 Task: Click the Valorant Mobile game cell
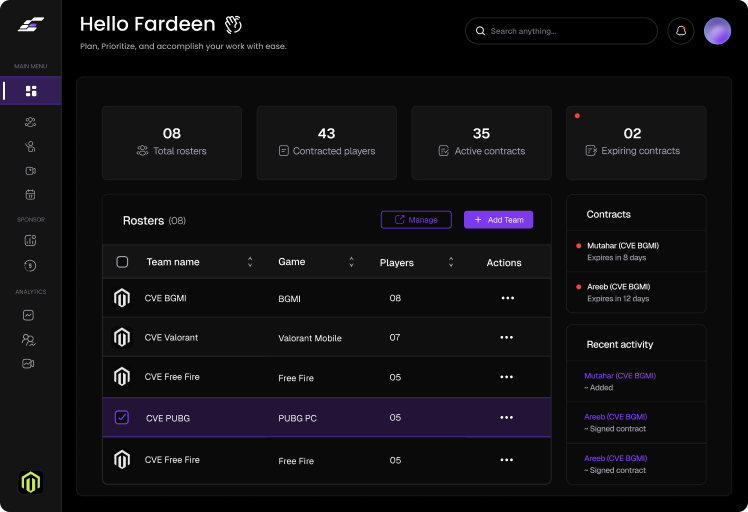(x=310, y=338)
